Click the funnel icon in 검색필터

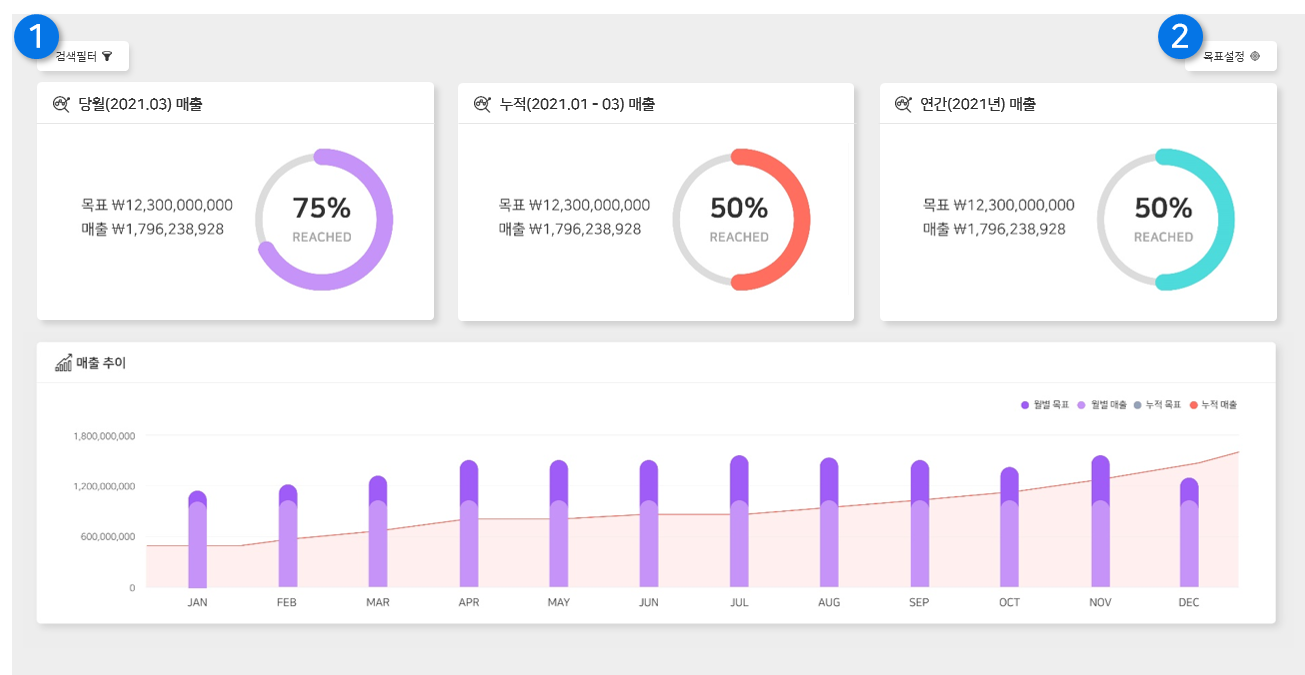click(x=107, y=57)
